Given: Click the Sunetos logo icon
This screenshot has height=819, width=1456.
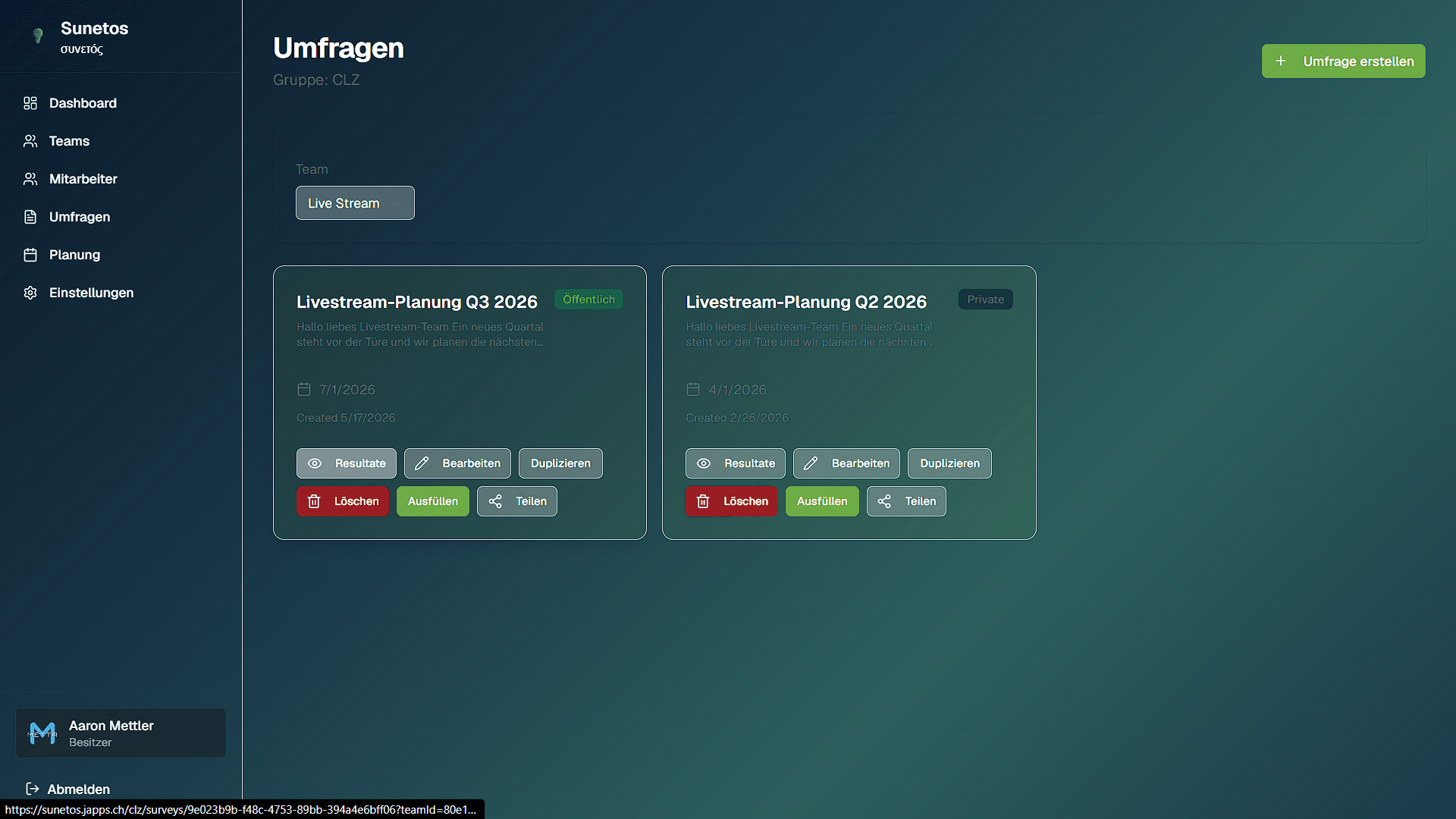Looking at the screenshot, I should pos(38,36).
